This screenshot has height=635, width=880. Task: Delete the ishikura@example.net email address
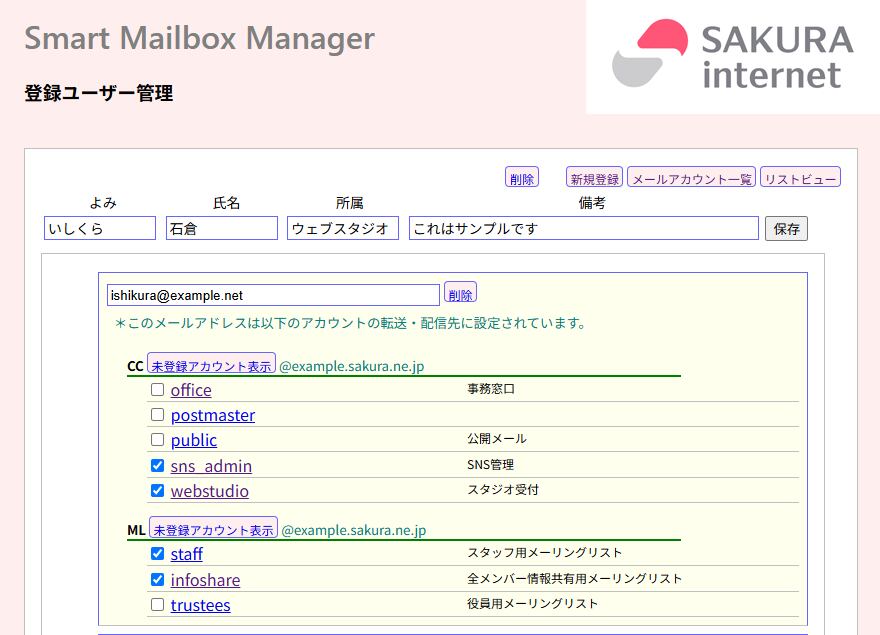tap(460, 294)
